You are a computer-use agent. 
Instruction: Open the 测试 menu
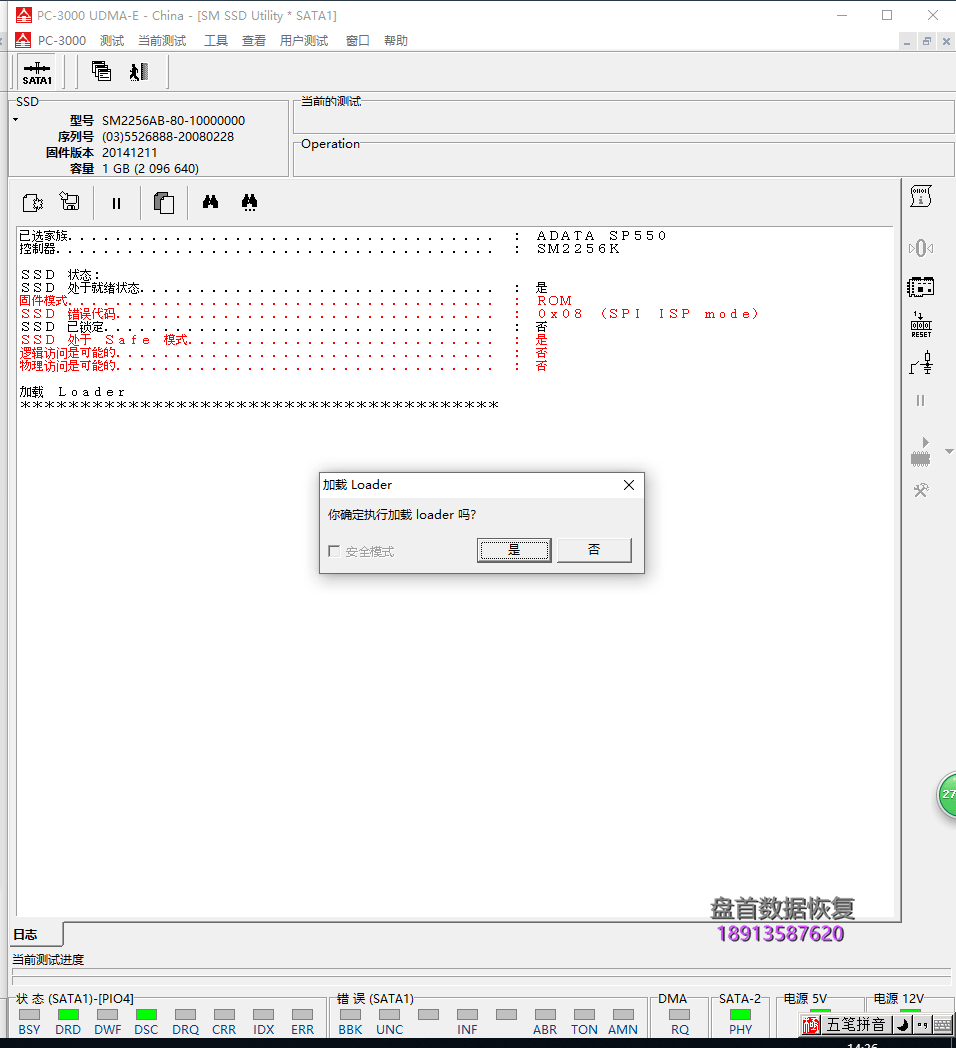pos(112,41)
